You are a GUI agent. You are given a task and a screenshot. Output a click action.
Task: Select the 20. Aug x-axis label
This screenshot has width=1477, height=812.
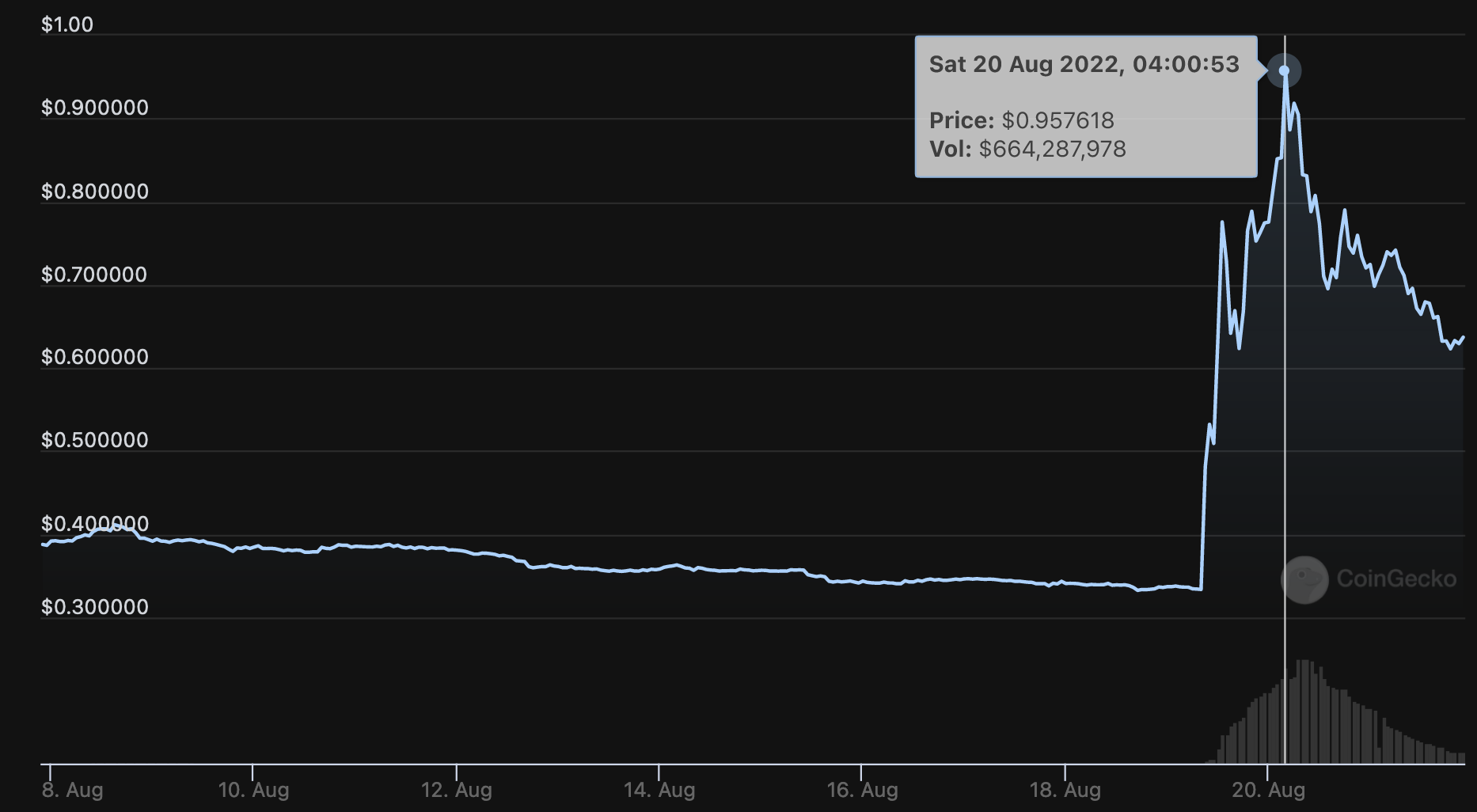(x=1268, y=790)
